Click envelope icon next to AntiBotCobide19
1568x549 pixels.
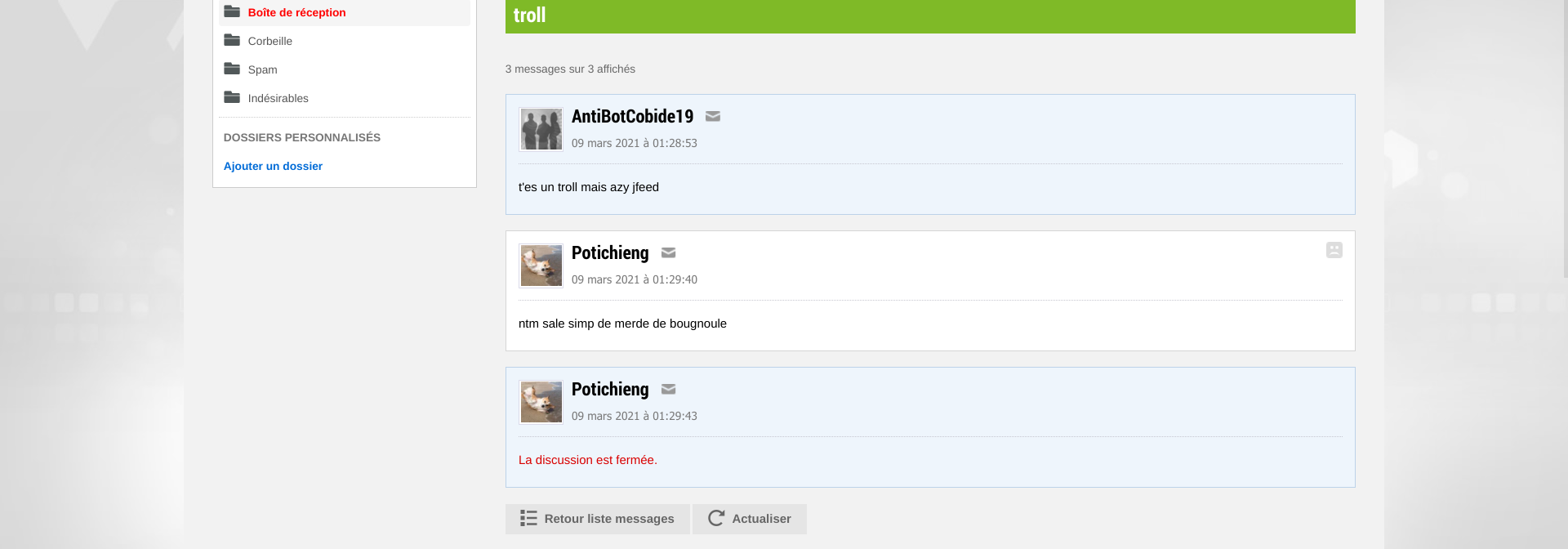tap(713, 116)
